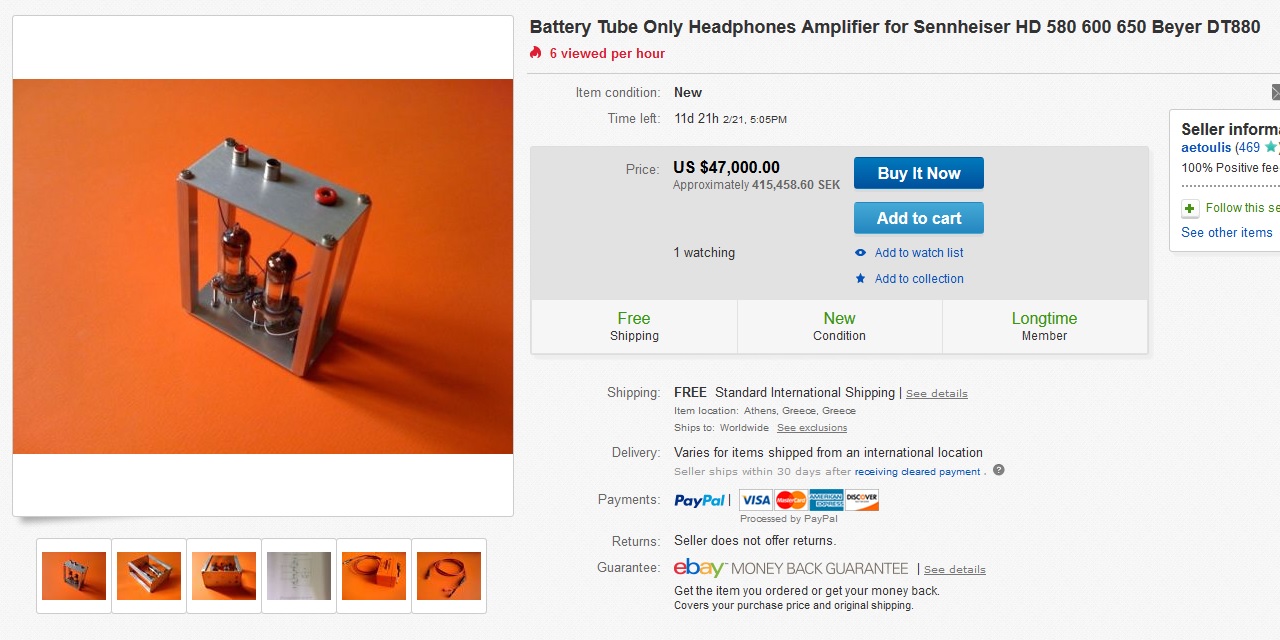Open See other items from seller
This screenshot has height=640, width=1280.
tap(1226, 233)
